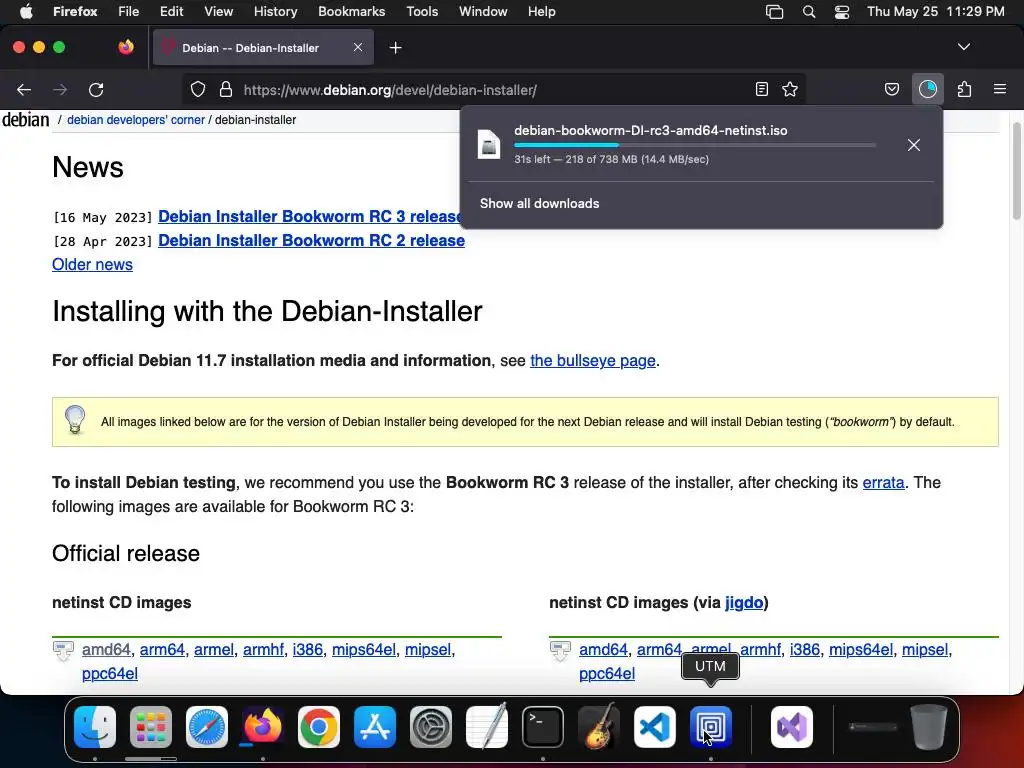Open TextEdit from the Dock
The height and width of the screenshot is (768, 1024).
[487, 726]
